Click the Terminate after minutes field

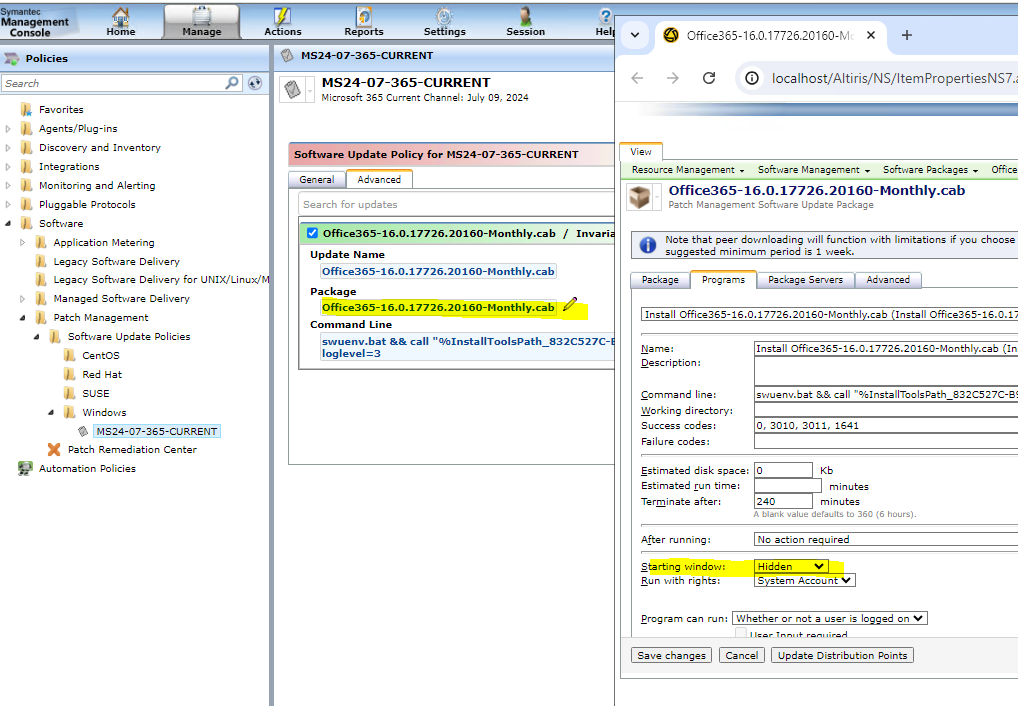[x=783, y=501]
